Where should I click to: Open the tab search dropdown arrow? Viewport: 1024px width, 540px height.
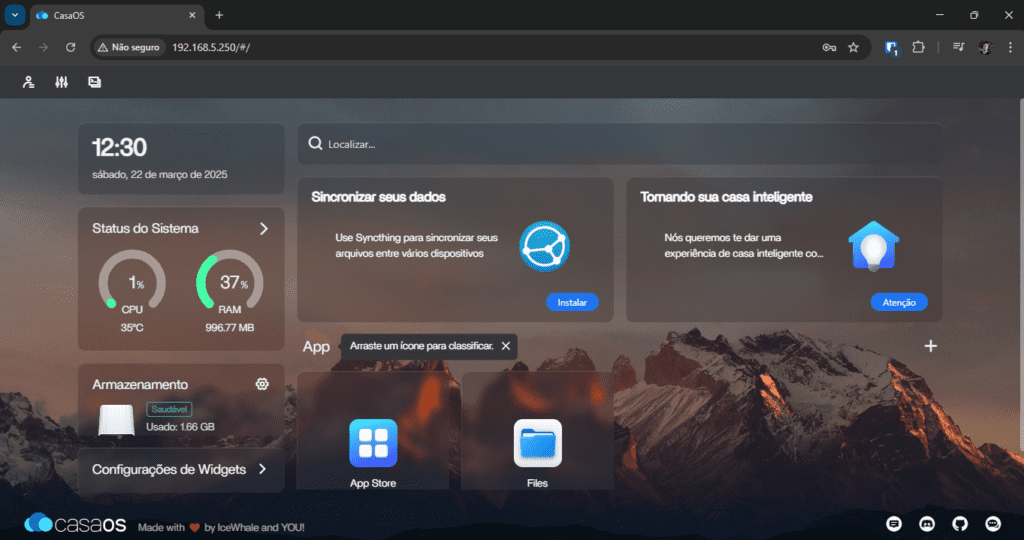pos(14,14)
